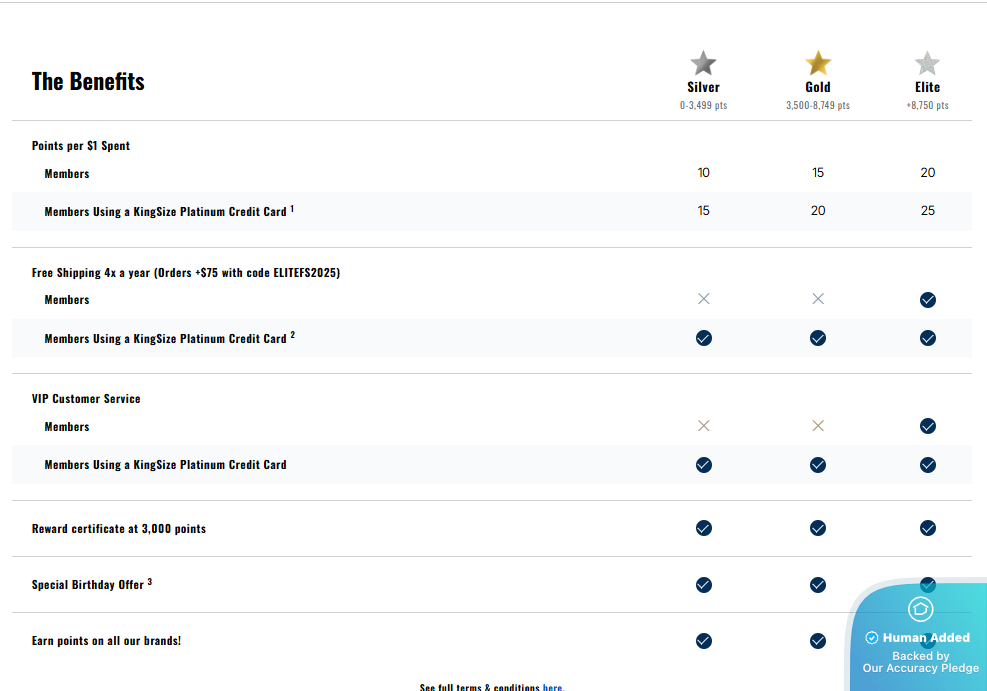
Task: Click the house icon in Accuracy Pledge badge
Action: [x=920, y=609]
